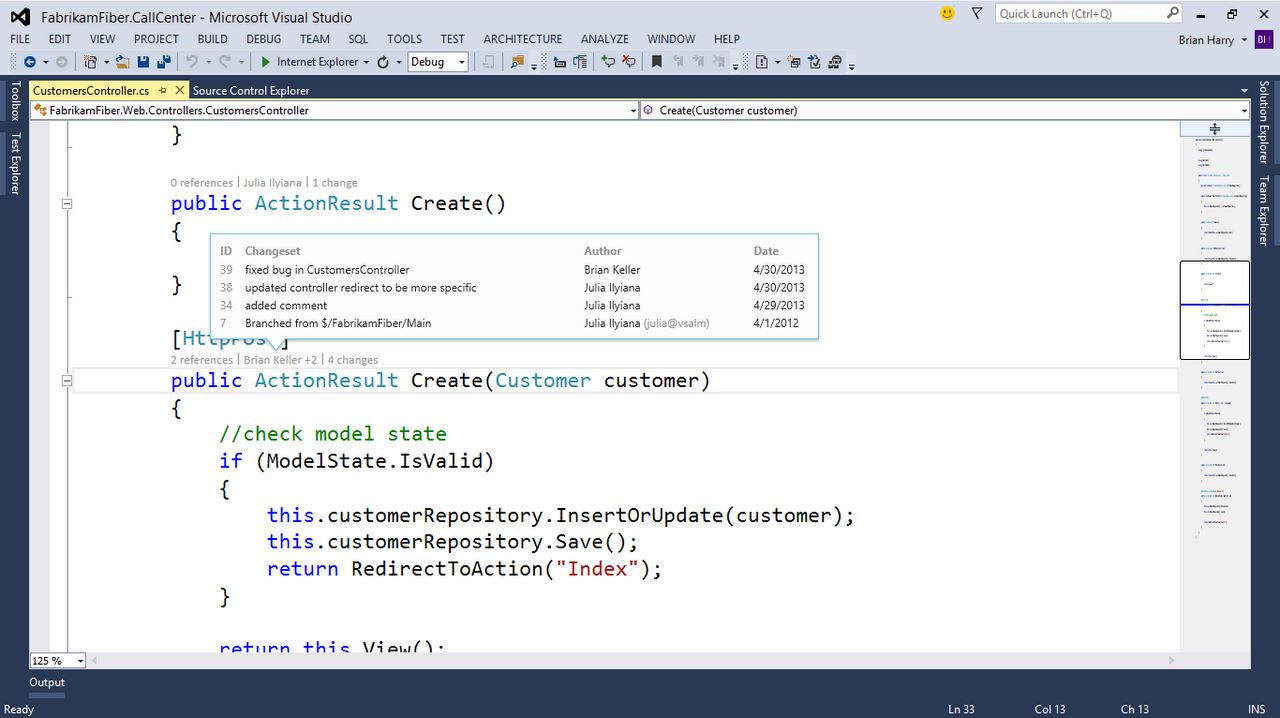
Task: Open the Test Explorer side panel
Action: 15,163
